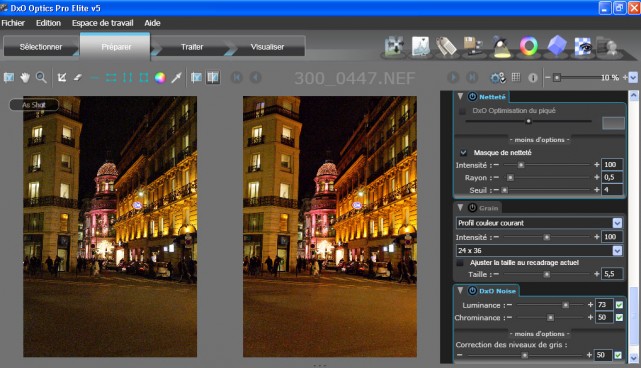Switch to single image view mode
Image resolution: width=641 pixels, height=368 pixels.
coord(196,77)
